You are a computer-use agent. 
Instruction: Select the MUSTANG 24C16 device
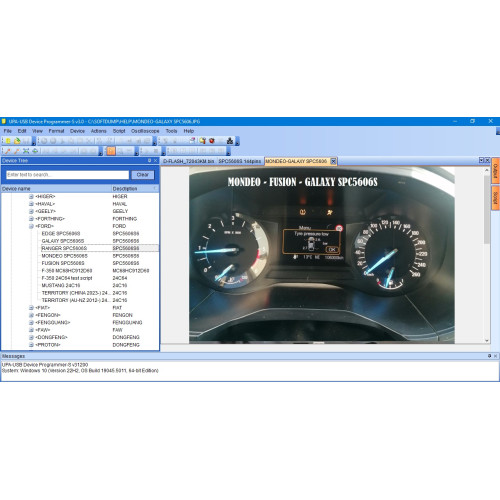61,285
